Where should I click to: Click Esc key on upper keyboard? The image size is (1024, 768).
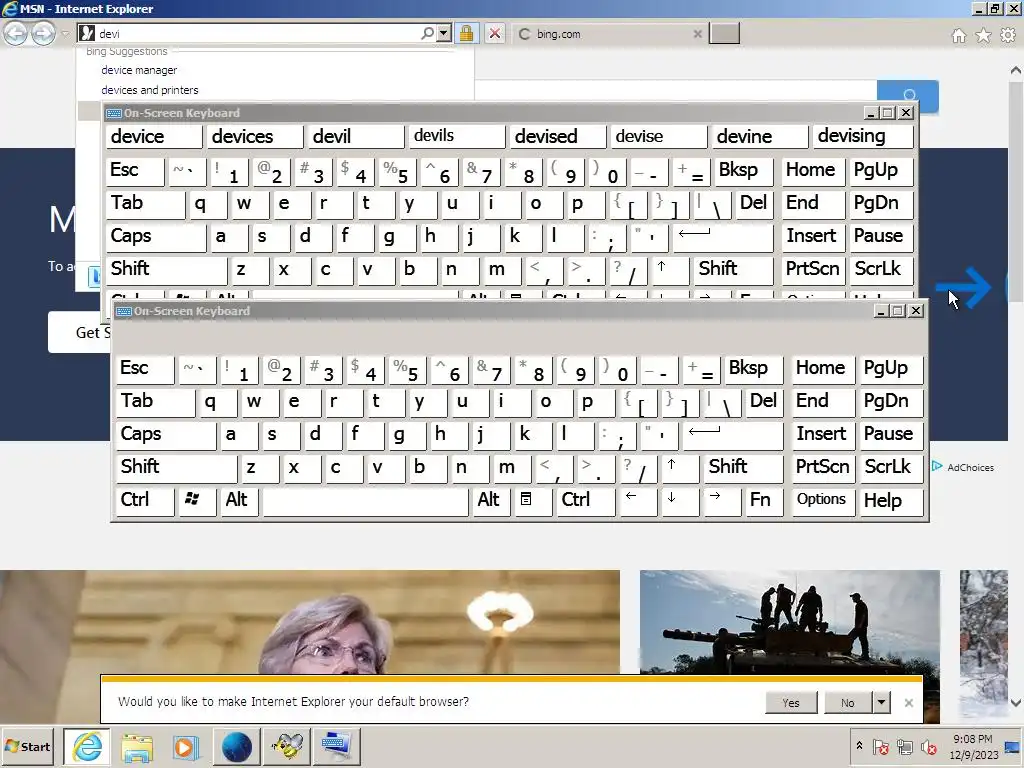coord(135,171)
